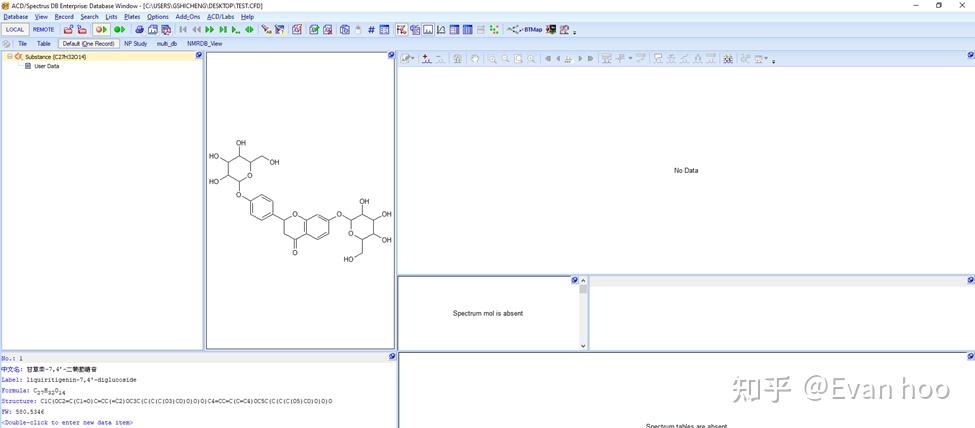Go to the first record
The image size is (975, 428).
pyautogui.click(x=183, y=29)
